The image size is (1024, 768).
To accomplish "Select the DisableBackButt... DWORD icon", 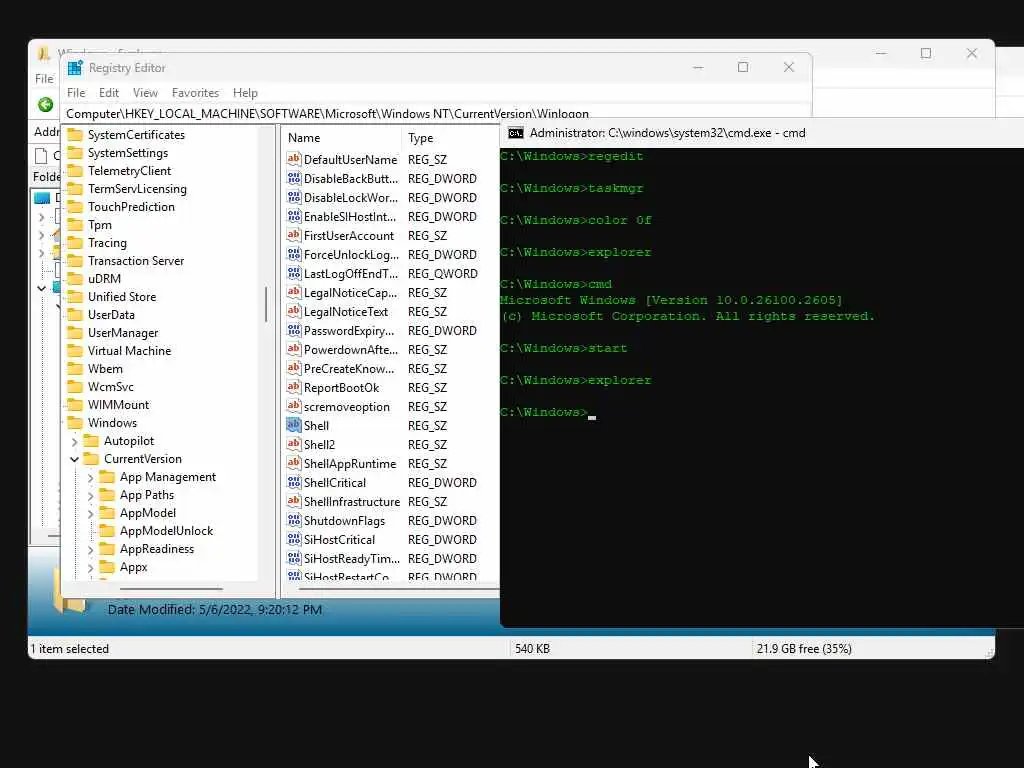I will 294,178.
